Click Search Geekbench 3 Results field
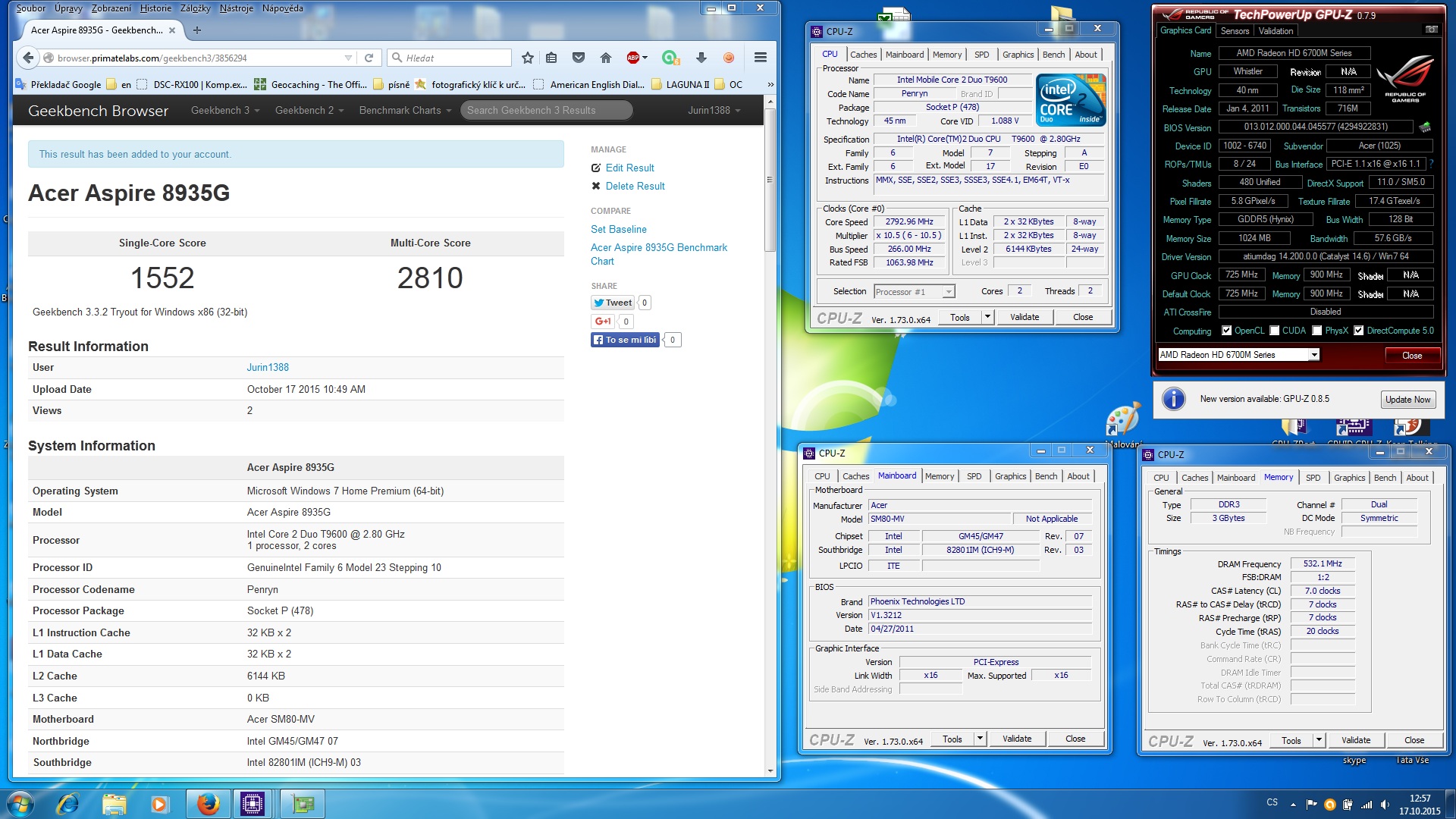Image resolution: width=1456 pixels, height=819 pixels. click(x=546, y=111)
